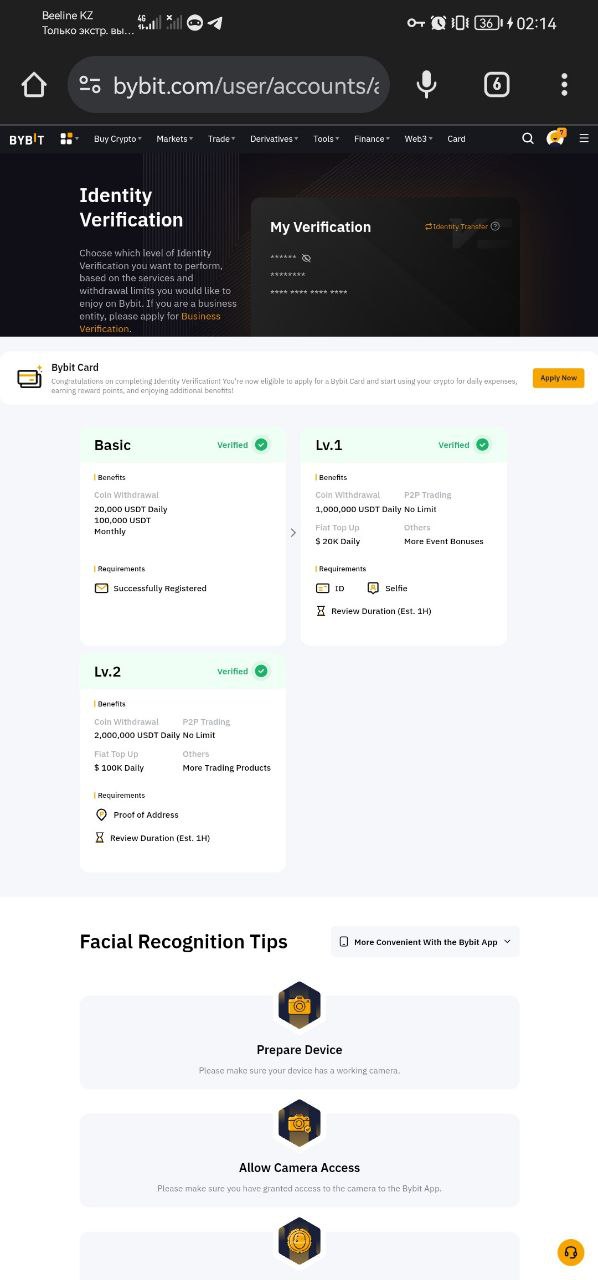Open the notifications chat icon with badge
The image size is (598, 1280).
pos(556,138)
